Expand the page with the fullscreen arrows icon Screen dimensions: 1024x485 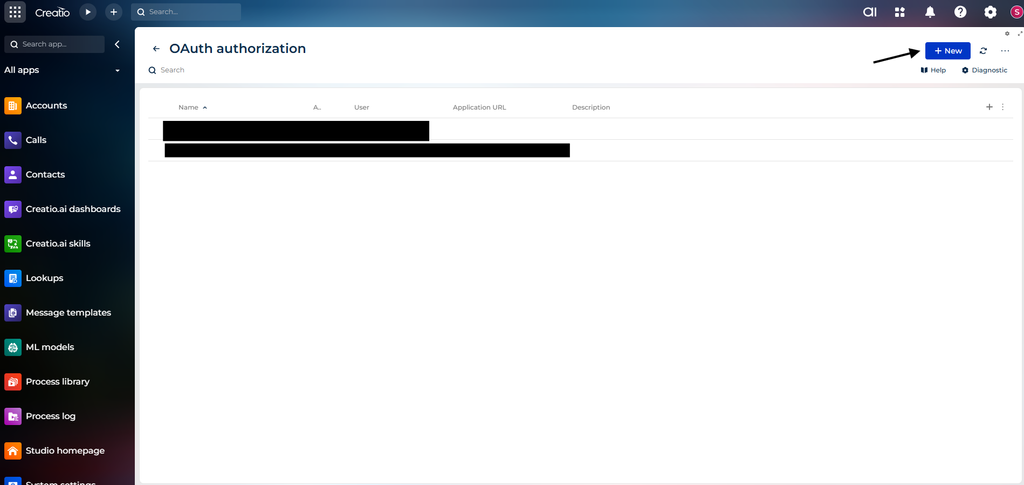coord(1019,33)
